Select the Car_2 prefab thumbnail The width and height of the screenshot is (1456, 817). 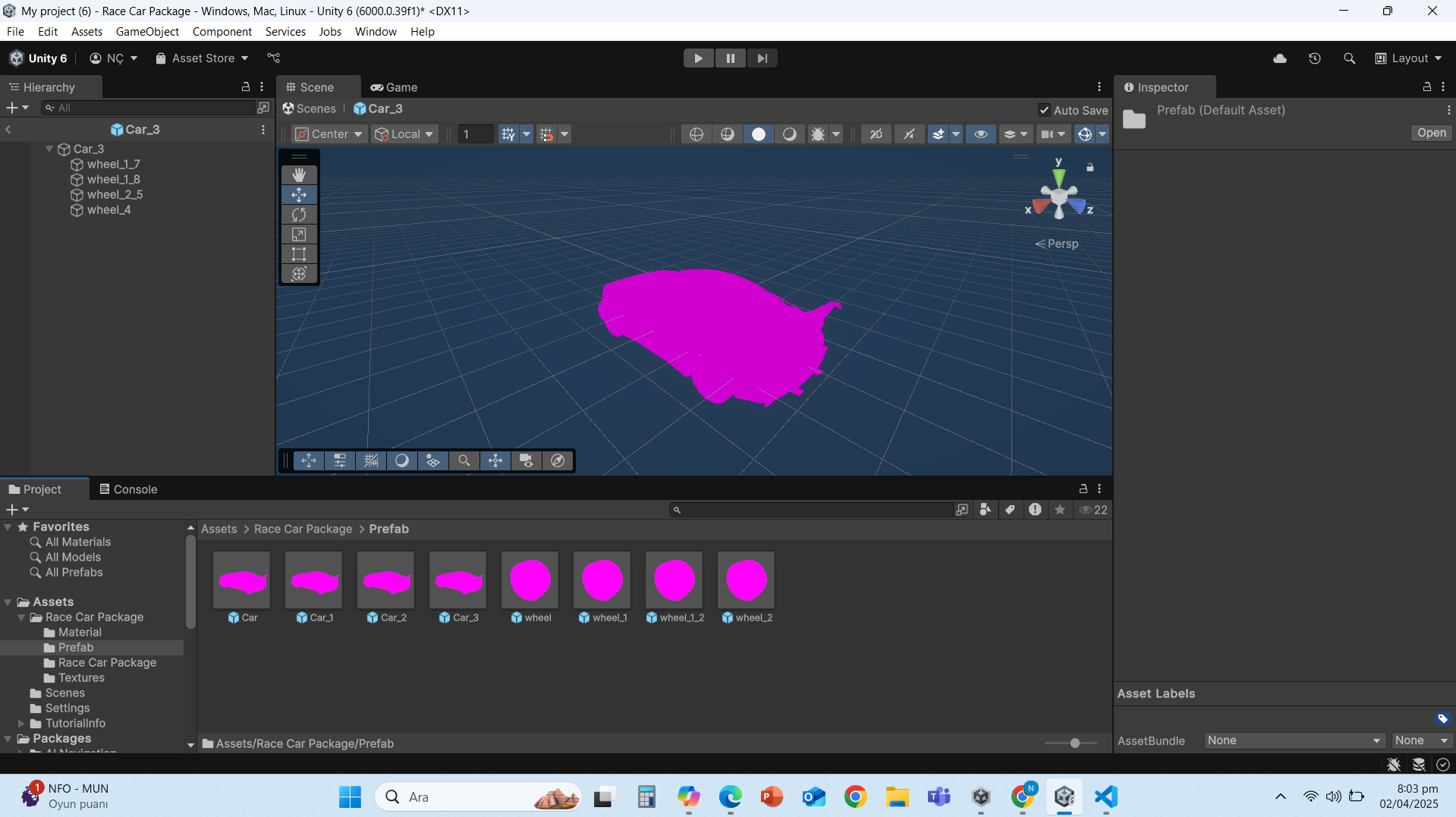(385, 580)
